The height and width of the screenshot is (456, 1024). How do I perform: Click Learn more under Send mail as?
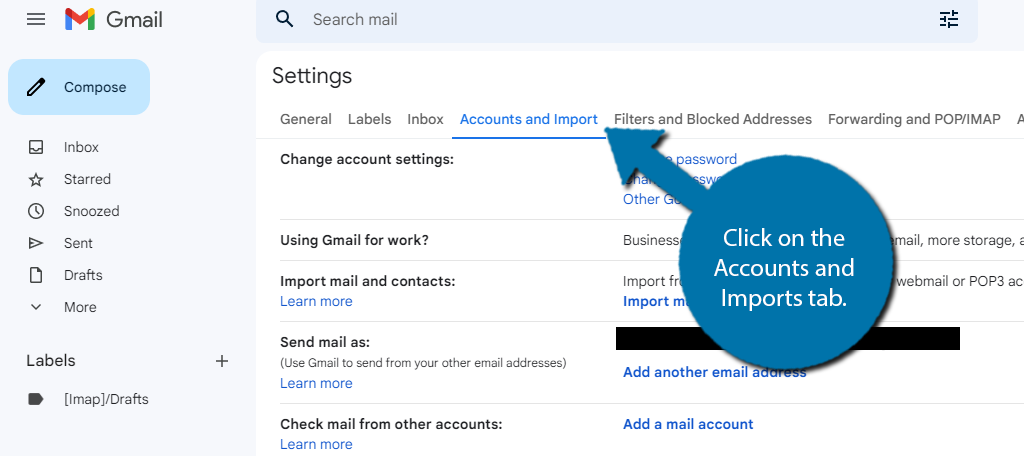(316, 383)
